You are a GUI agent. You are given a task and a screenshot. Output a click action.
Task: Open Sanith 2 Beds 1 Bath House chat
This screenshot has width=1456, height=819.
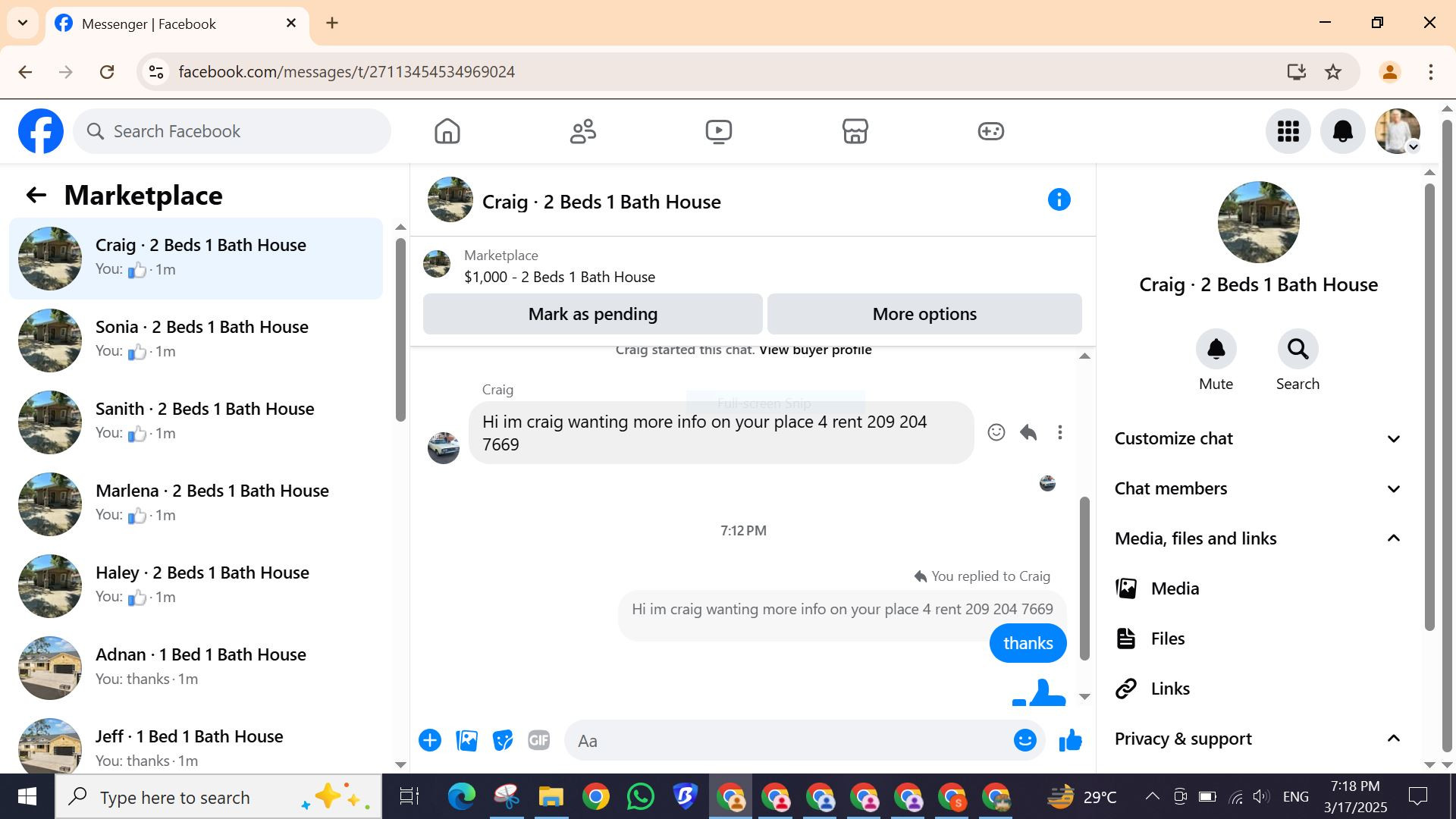196,422
